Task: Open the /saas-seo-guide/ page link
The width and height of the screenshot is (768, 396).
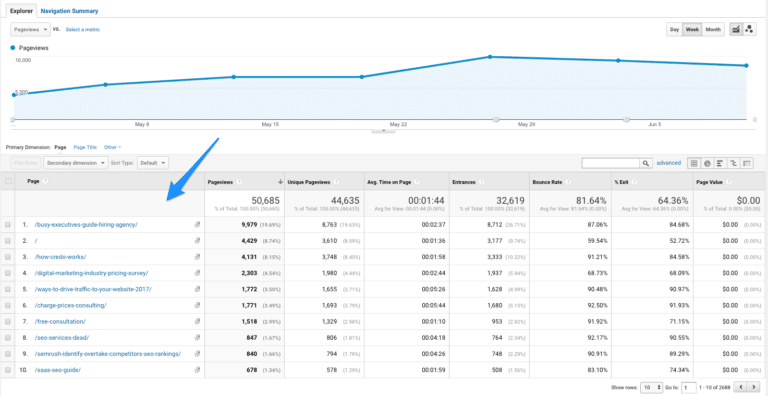Action: pos(58,370)
